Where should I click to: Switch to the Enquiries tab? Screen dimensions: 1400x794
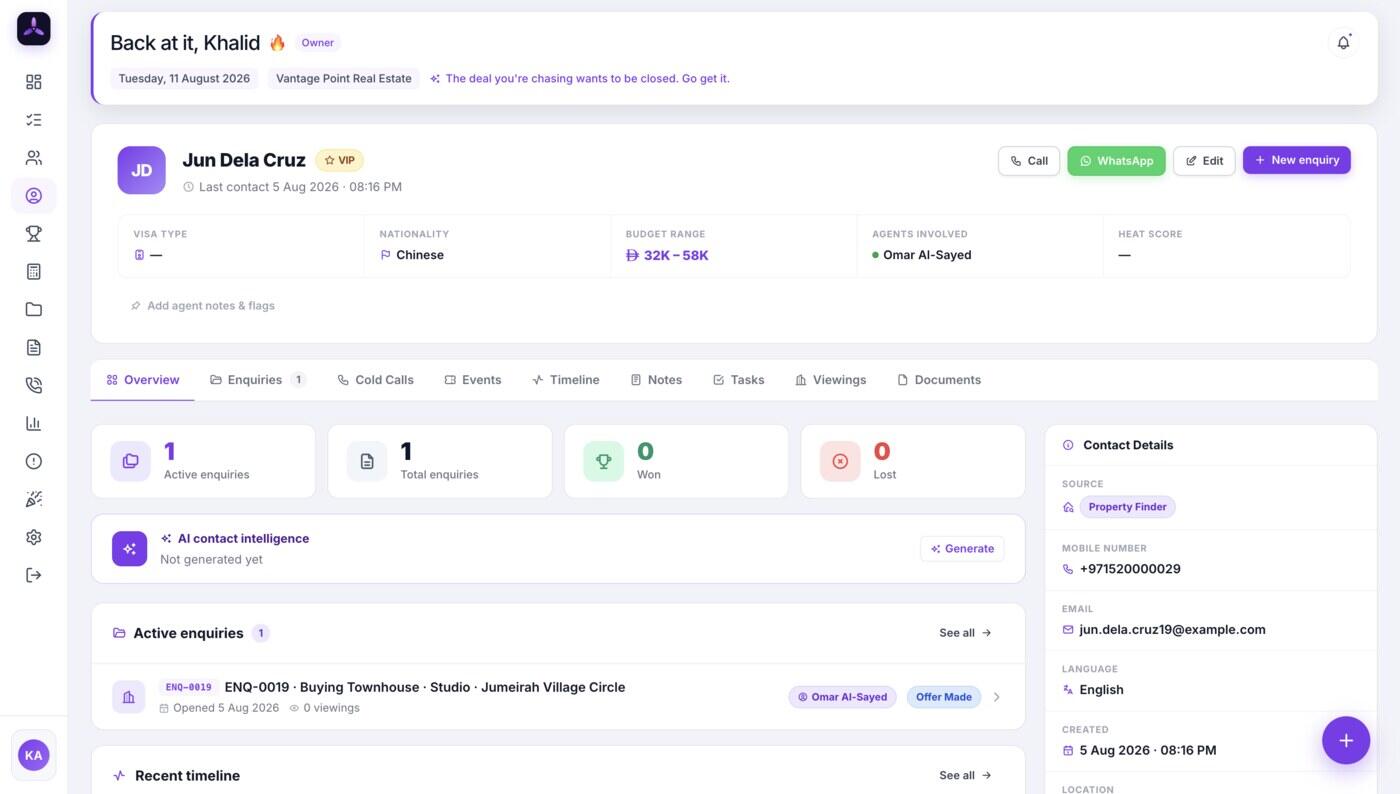[x=257, y=380]
